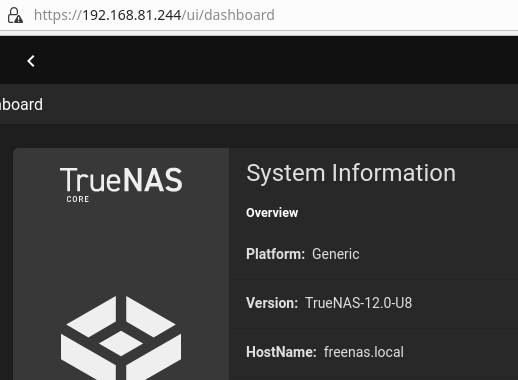Collapse the sidebar with the left chevron
Viewport: 518px width, 380px height.
tap(31, 61)
